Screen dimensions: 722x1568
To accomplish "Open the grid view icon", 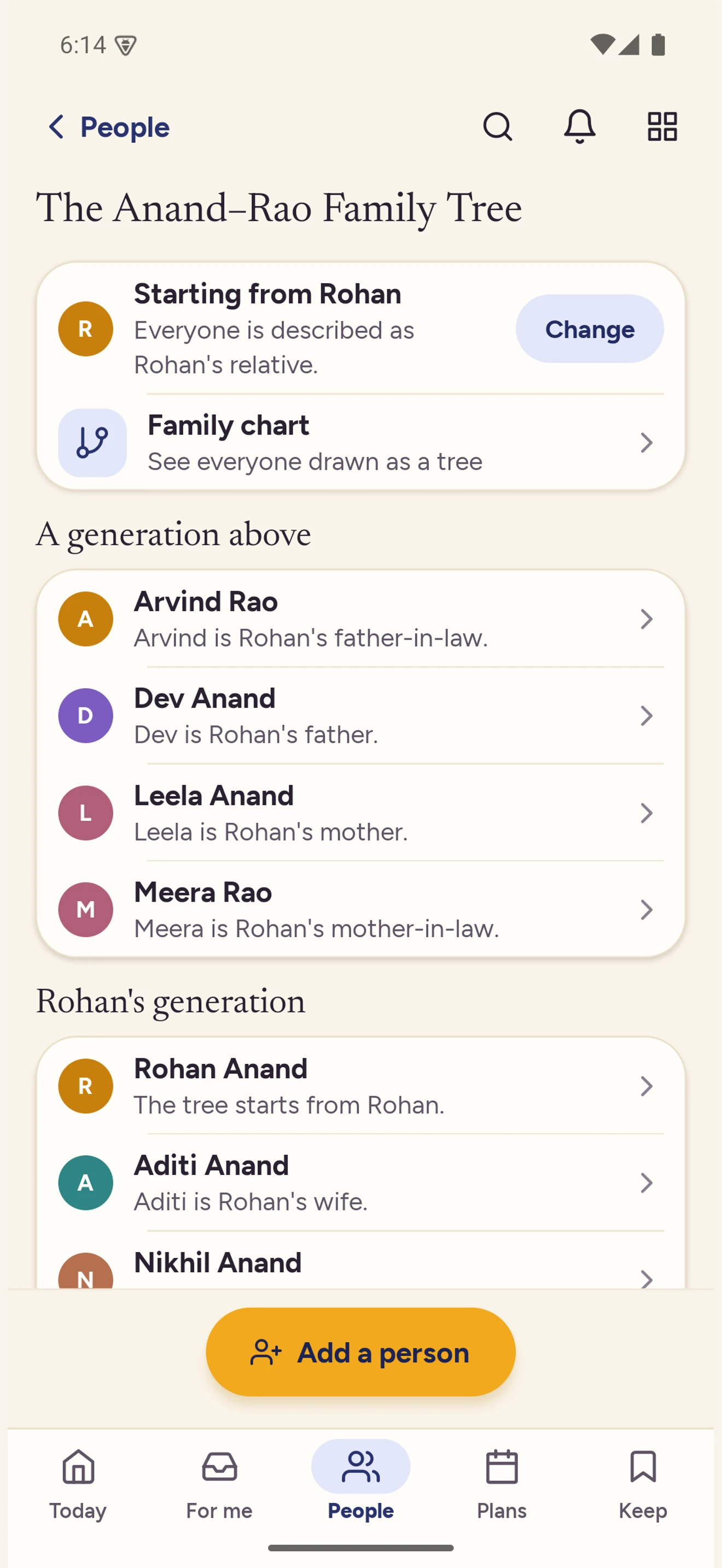I will pyautogui.click(x=662, y=127).
